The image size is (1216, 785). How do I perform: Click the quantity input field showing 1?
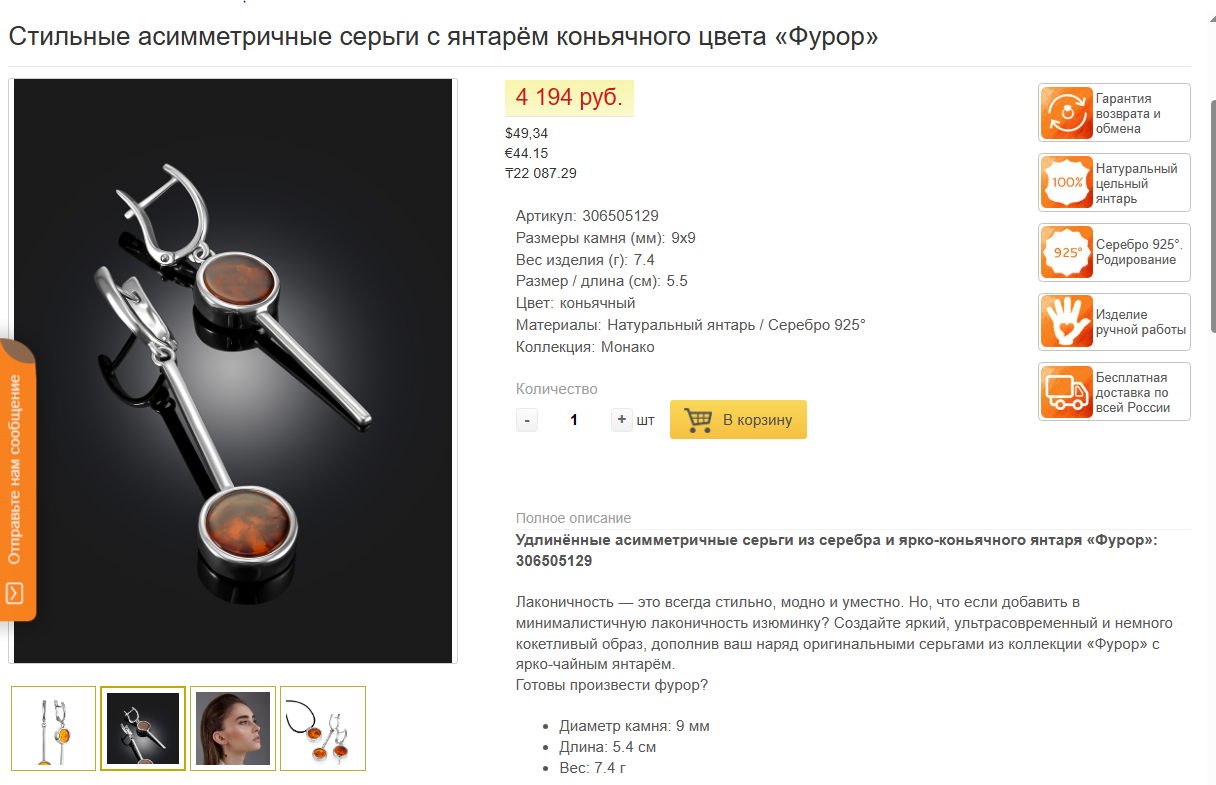pyautogui.click(x=574, y=420)
